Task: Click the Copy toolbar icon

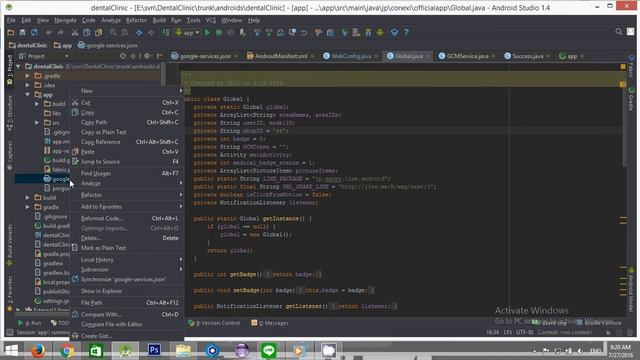Action: click(87, 32)
